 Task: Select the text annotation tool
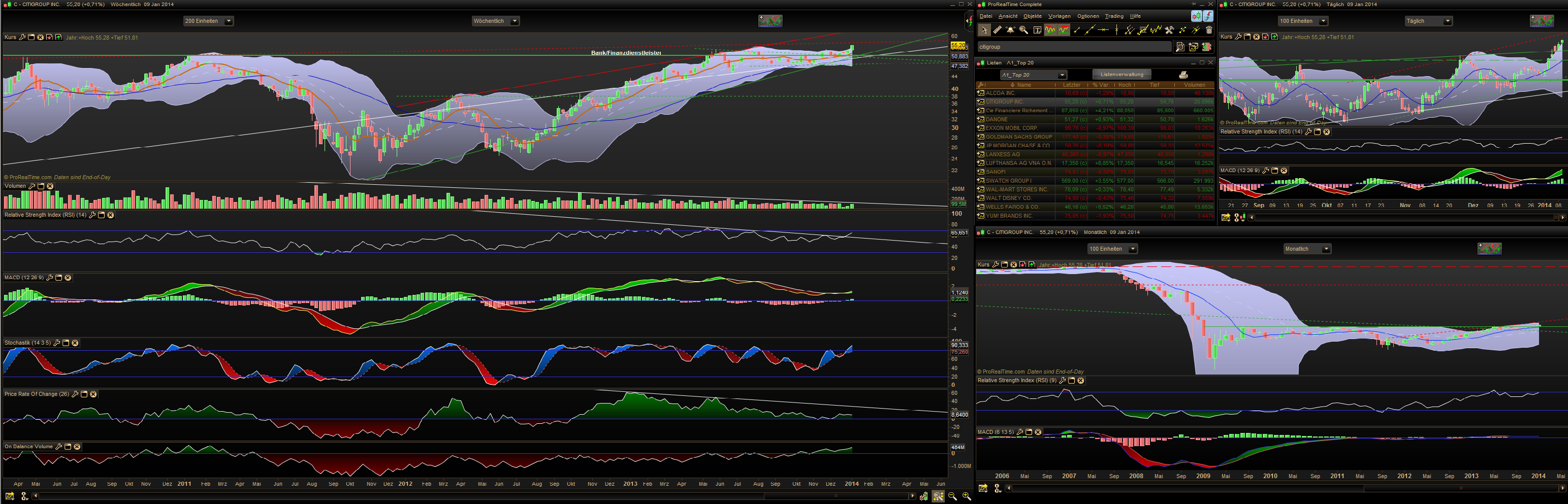click(1037, 30)
